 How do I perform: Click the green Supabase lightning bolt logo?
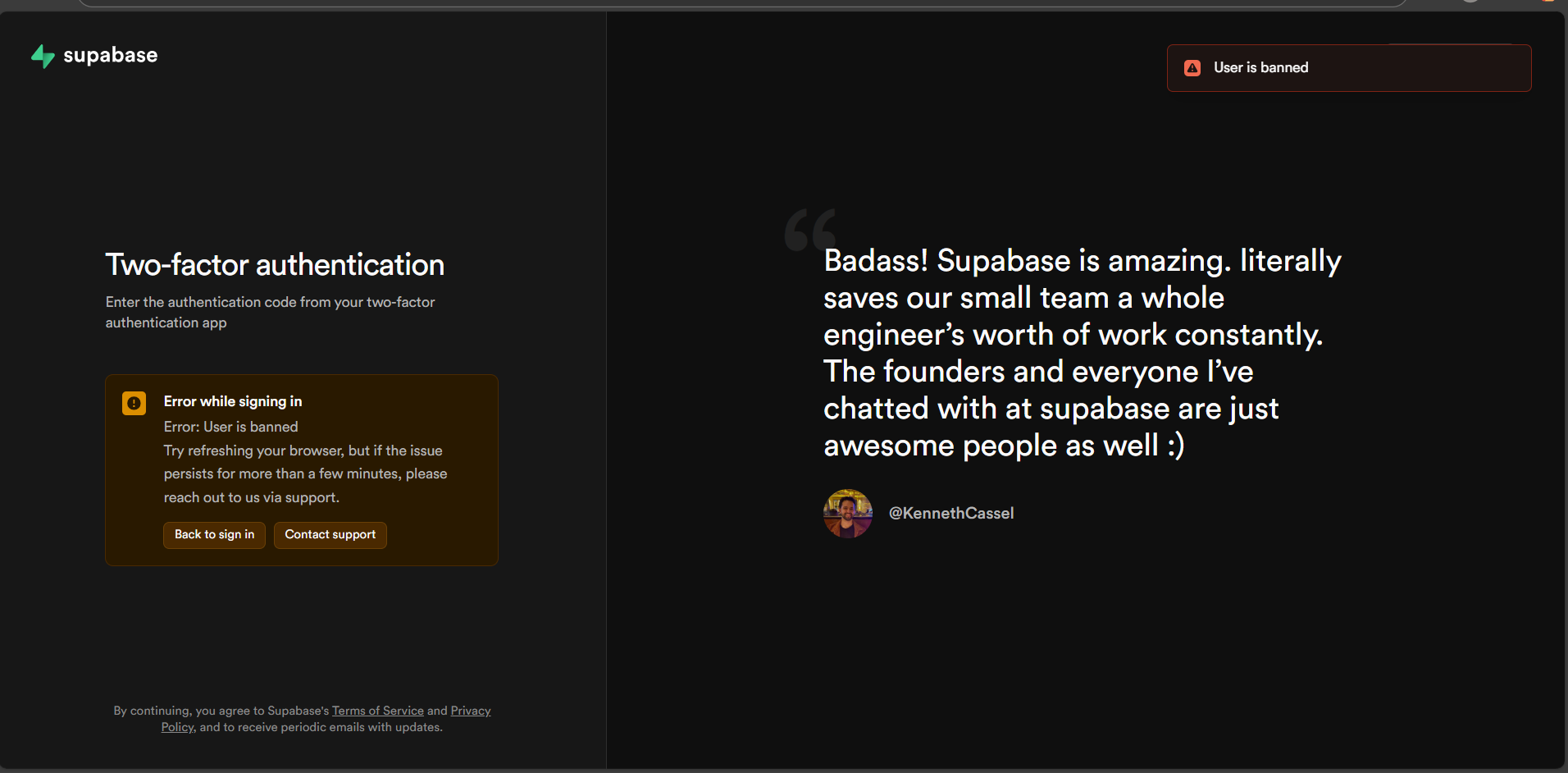[x=43, y=56]
